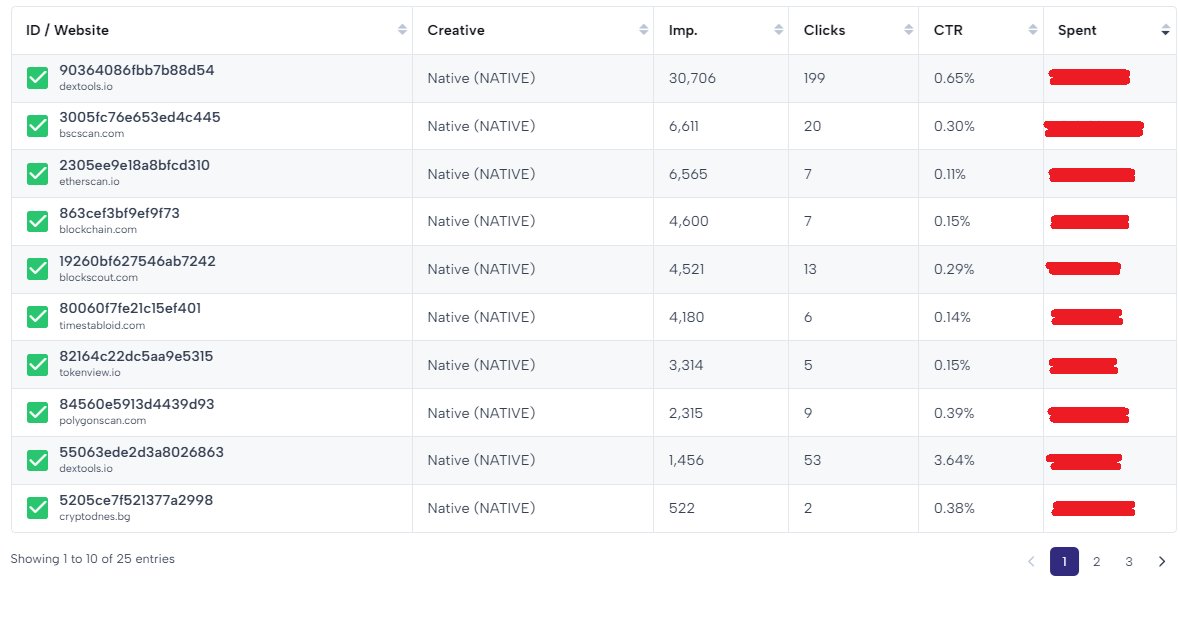The height and width of the screenshot is (619, 1180).
Task: Select ID 5205ce7f521377a2998
Action: click(136, 500)
